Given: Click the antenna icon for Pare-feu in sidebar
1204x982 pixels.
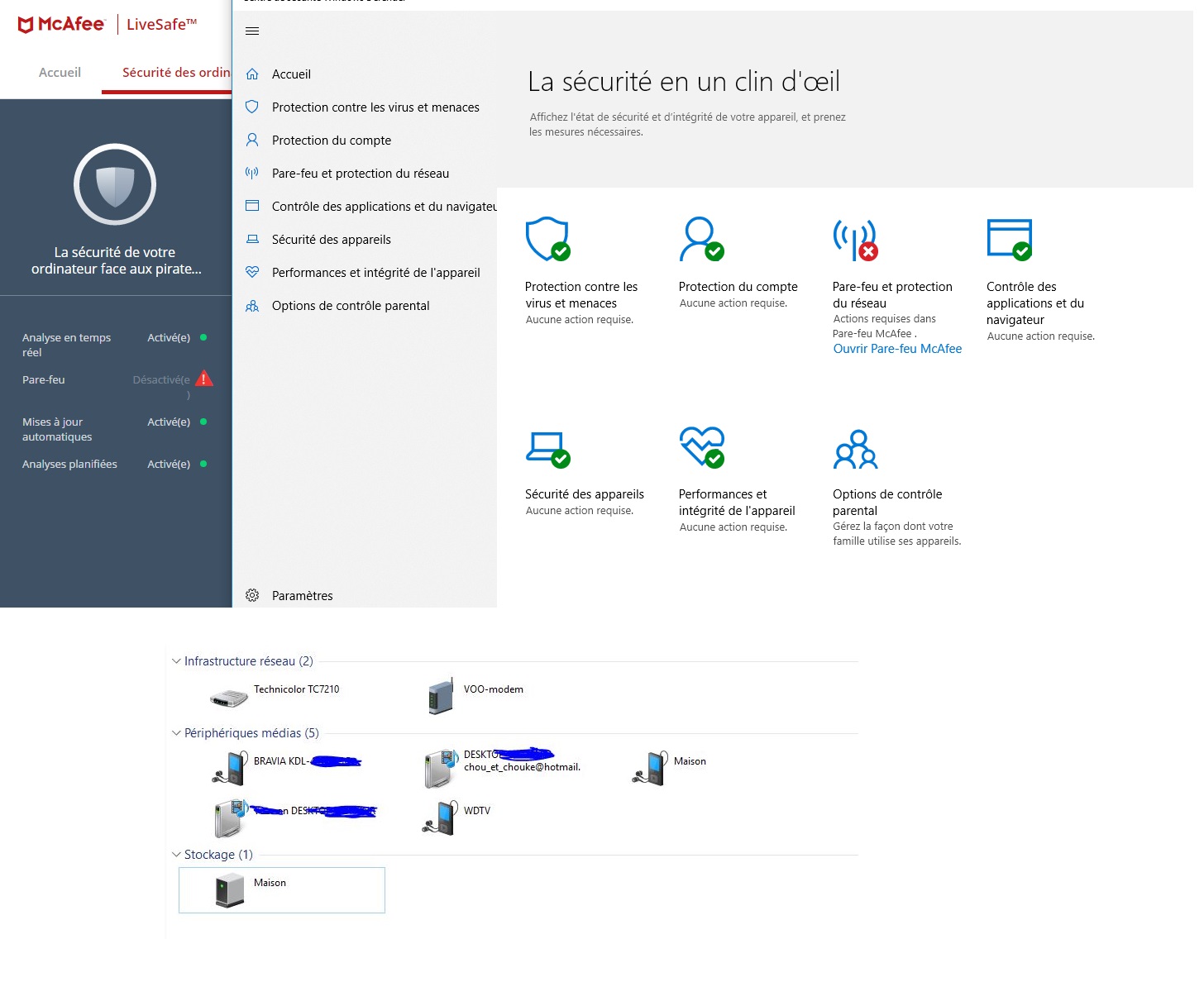Looking at the screenshot, I should point(252,173).
